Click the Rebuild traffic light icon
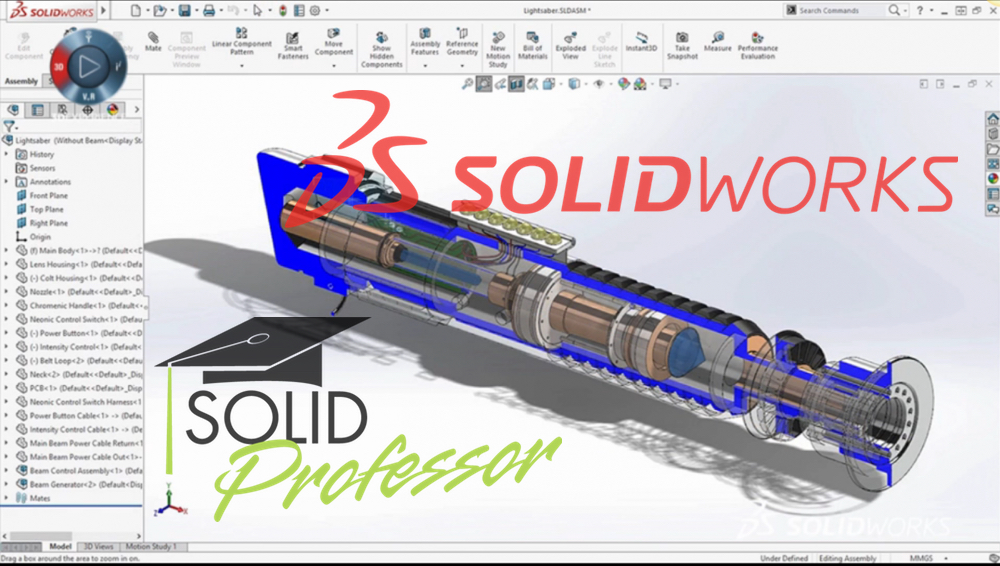This screenshot has width=1000, height=566. tap(283, 10)
